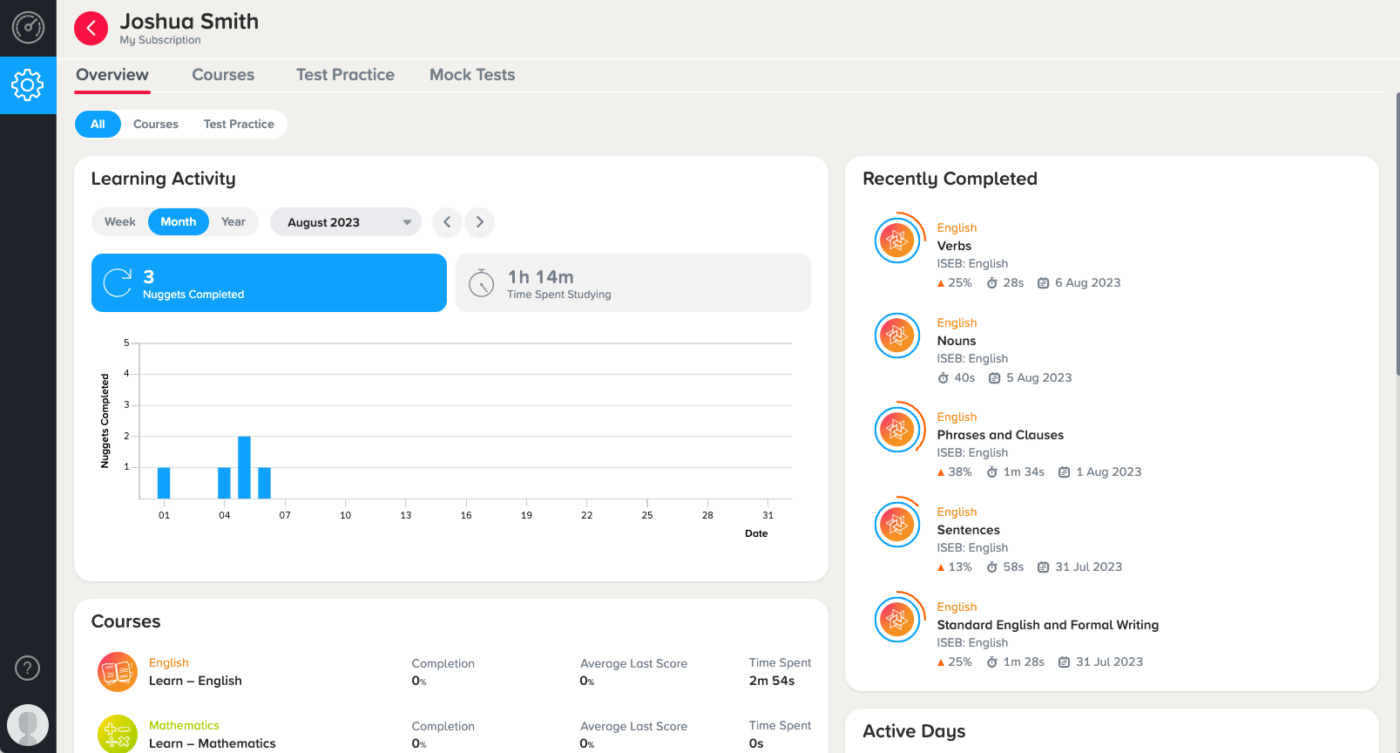Switch to the Mock Tests tab
Image resolution: width=1400 pixels, height=753 pixels.
pos(472,74)
